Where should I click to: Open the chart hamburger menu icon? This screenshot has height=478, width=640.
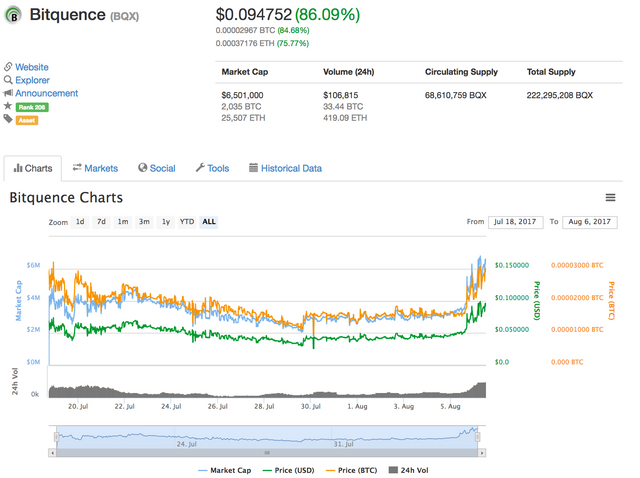pos(610,198)
